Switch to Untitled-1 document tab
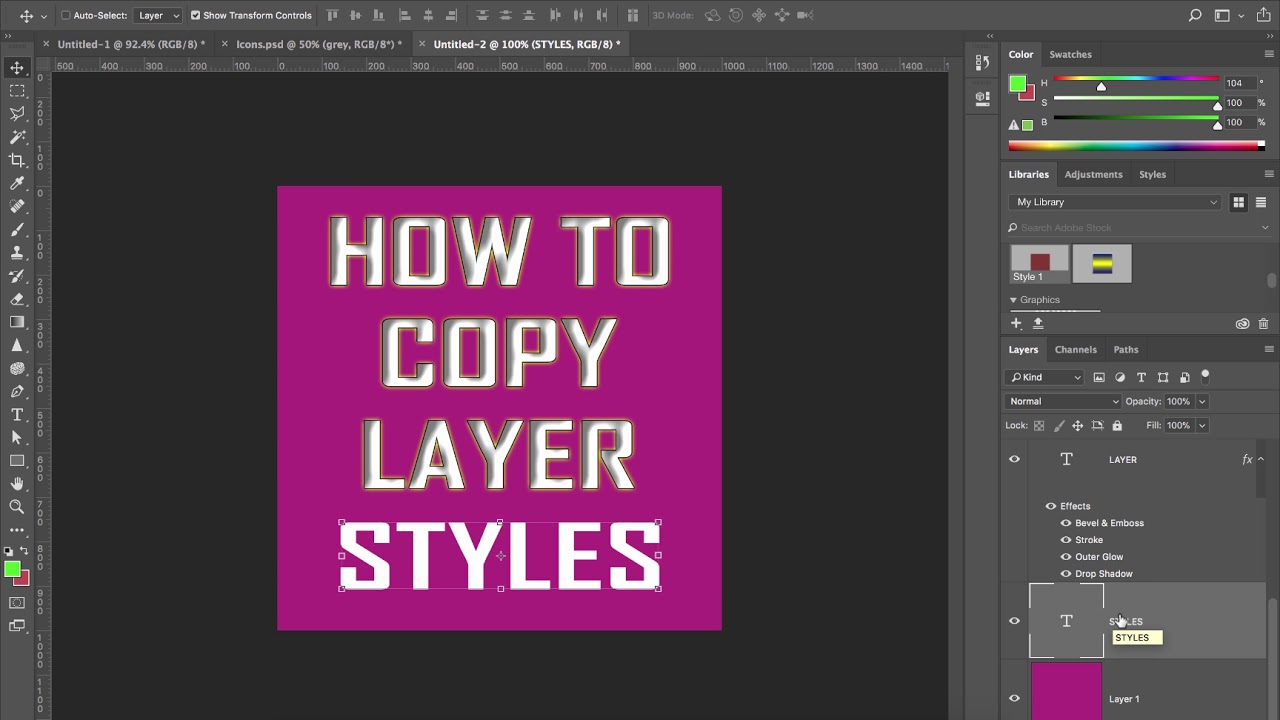Image resolution: width=1280 pixels, height=720 pixels. (131, 44)
